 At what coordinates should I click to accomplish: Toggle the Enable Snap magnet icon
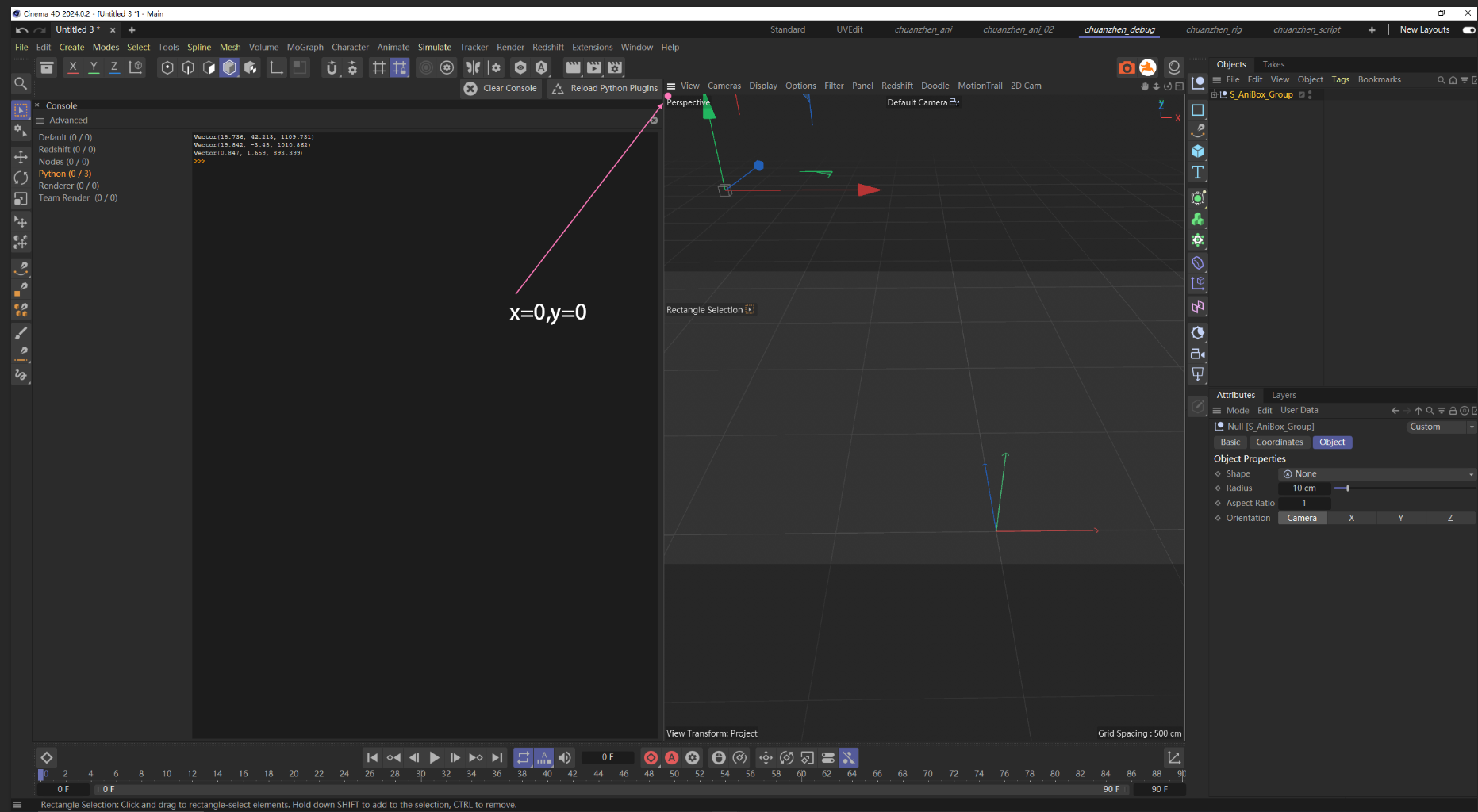coord(332,67)
